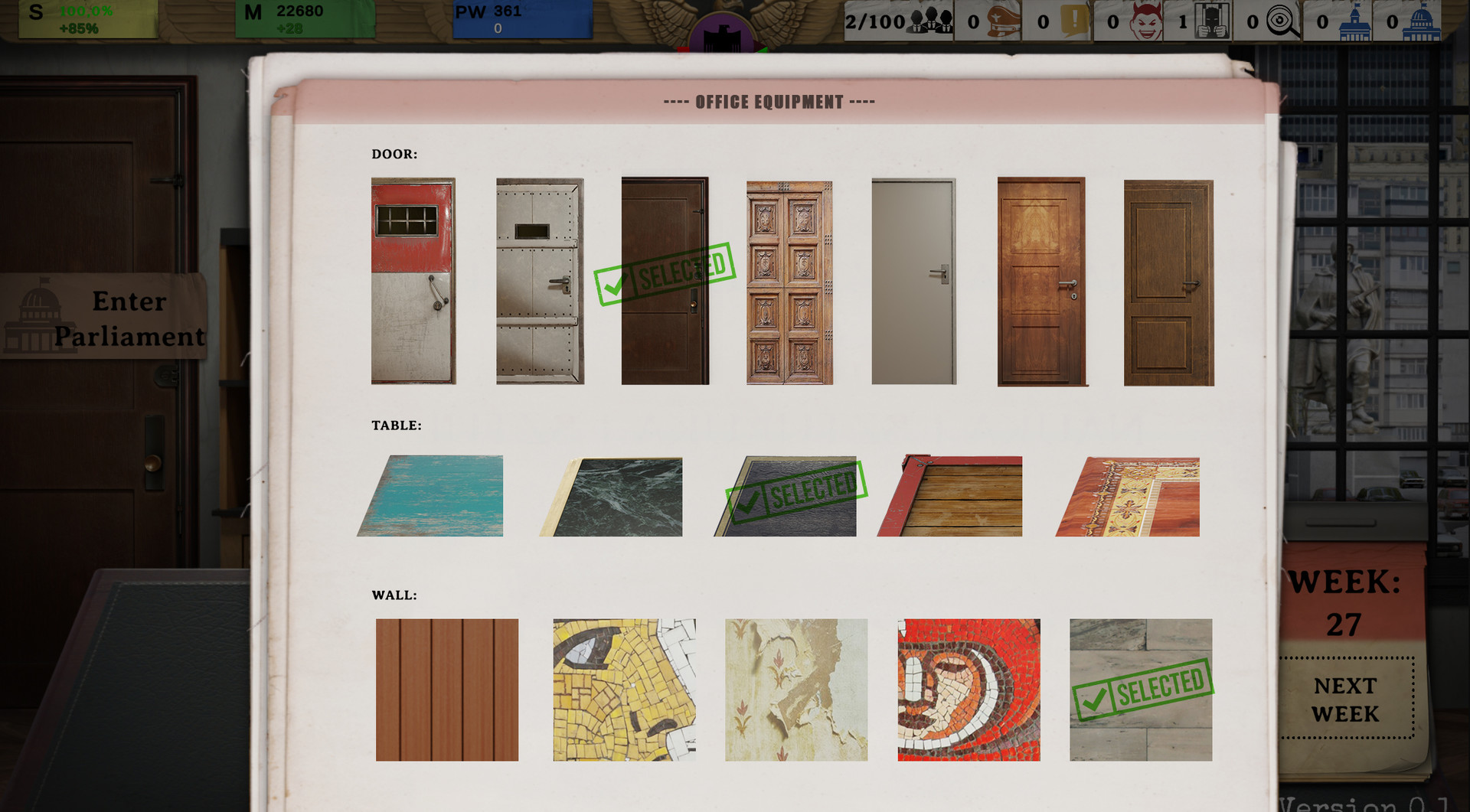Image resolution: width=1470 pixels, height=812 pixels.
Task: Choose the dark green marble table
Action: [x=611, y=497]
